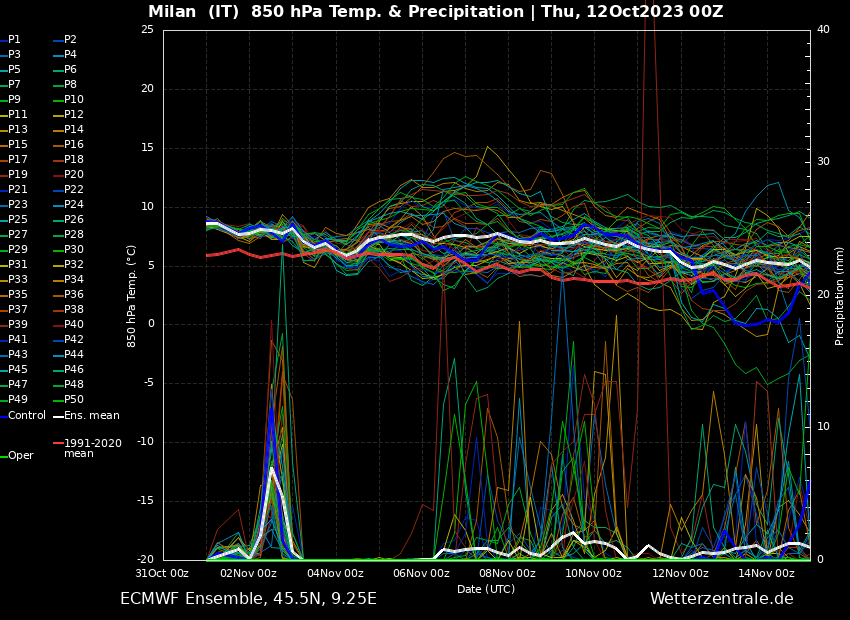Select the Ens. mean legend entry
850x620 pixels.
(91, 415)
